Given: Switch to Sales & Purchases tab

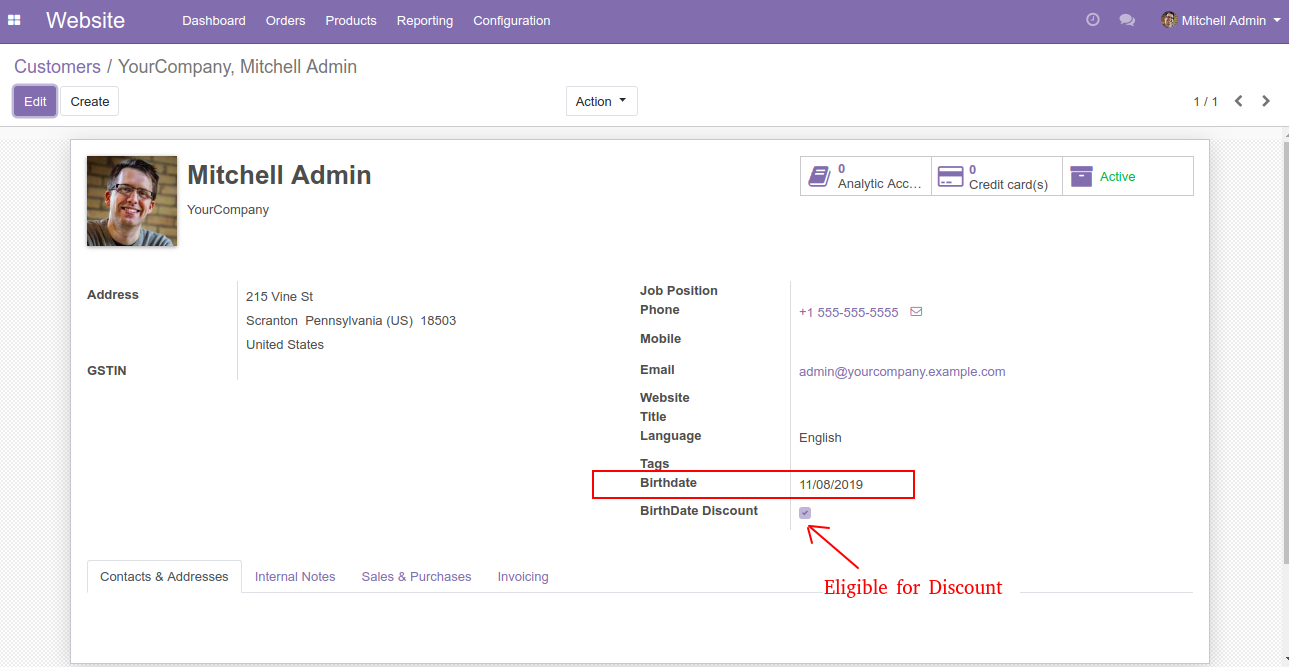Looking at the screenshot, I should click(416, 577).
